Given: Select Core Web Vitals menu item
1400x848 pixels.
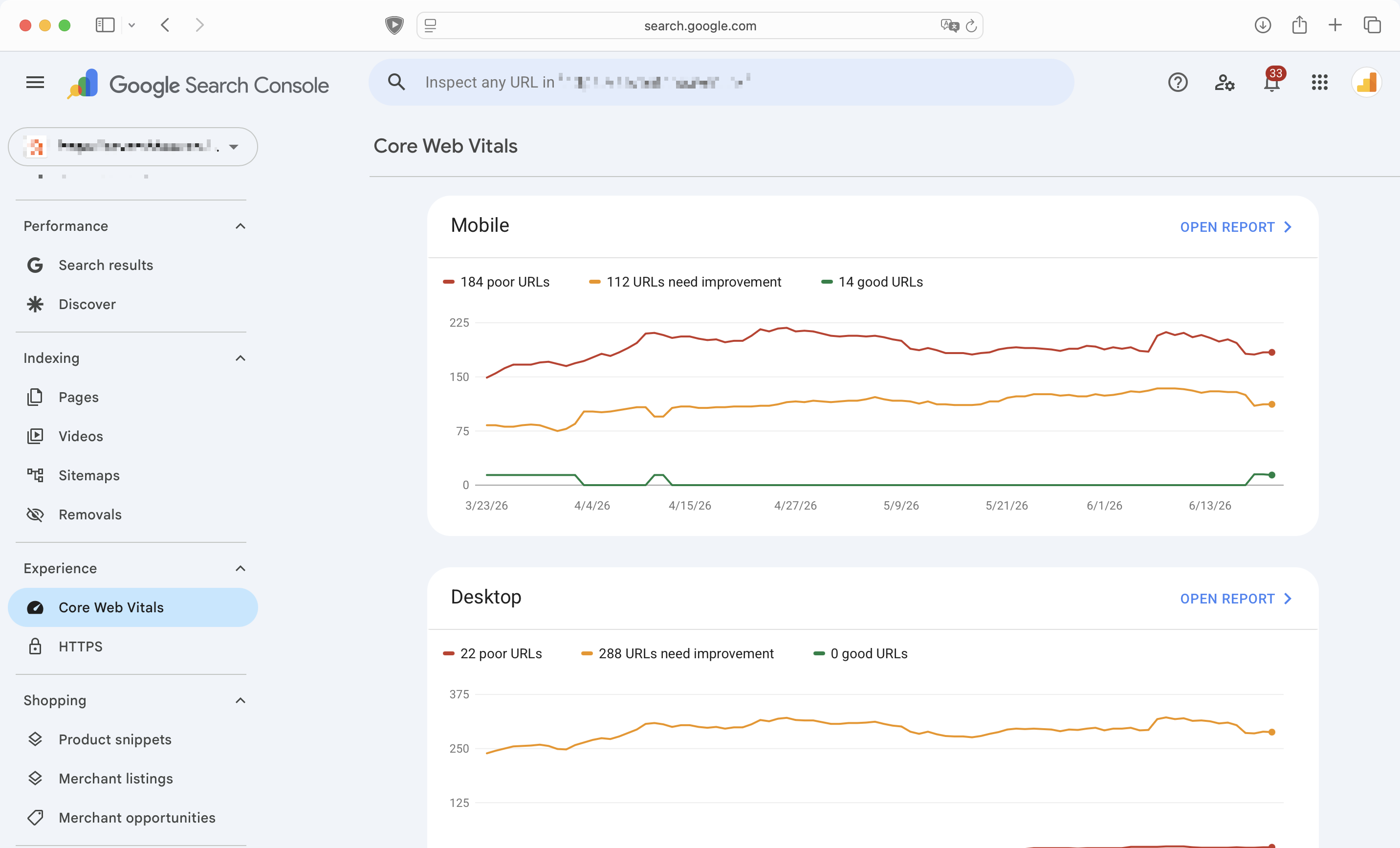Looking at the screenshot, I should (x=133, y=607).
